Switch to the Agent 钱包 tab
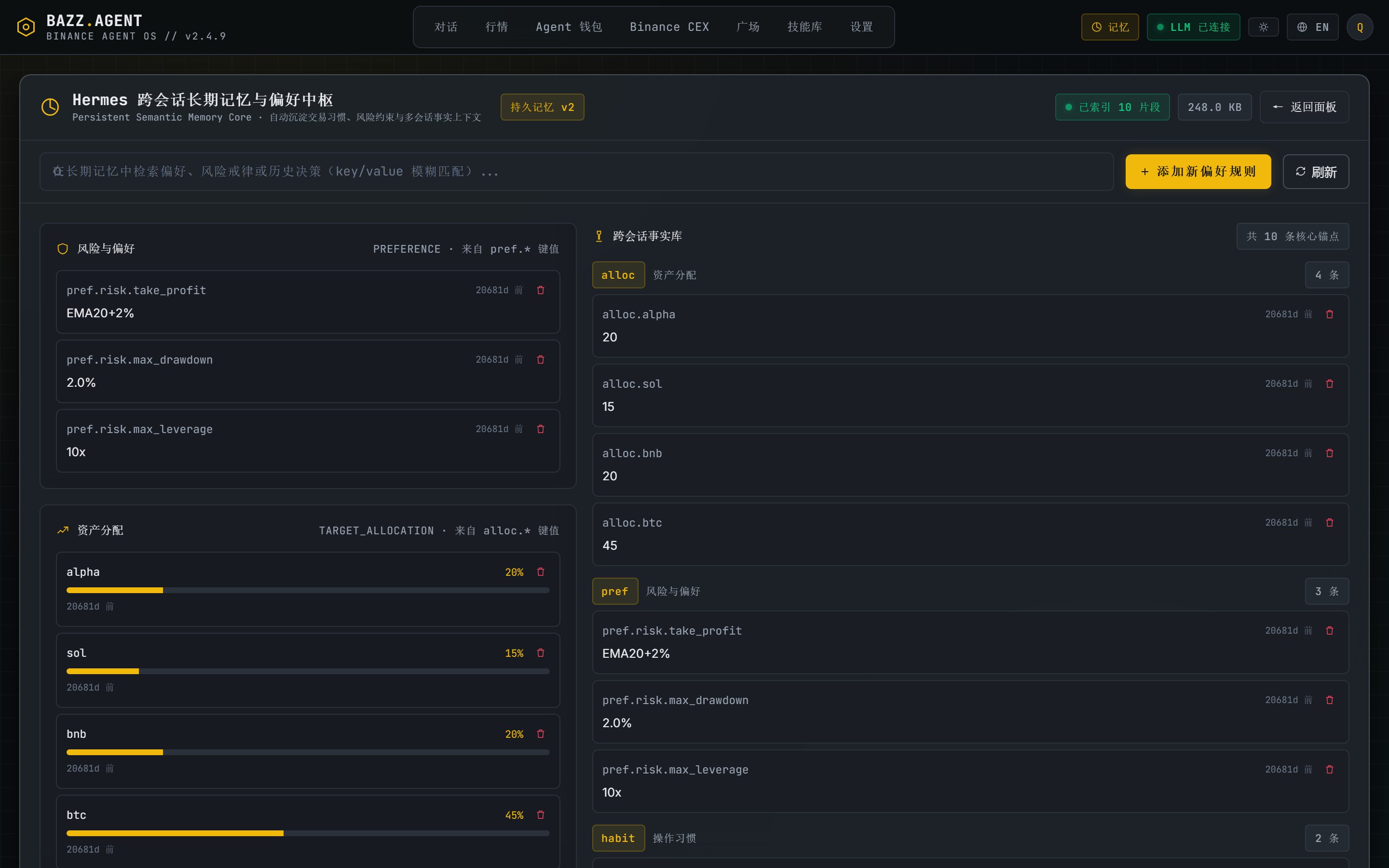 click(569, 27)
